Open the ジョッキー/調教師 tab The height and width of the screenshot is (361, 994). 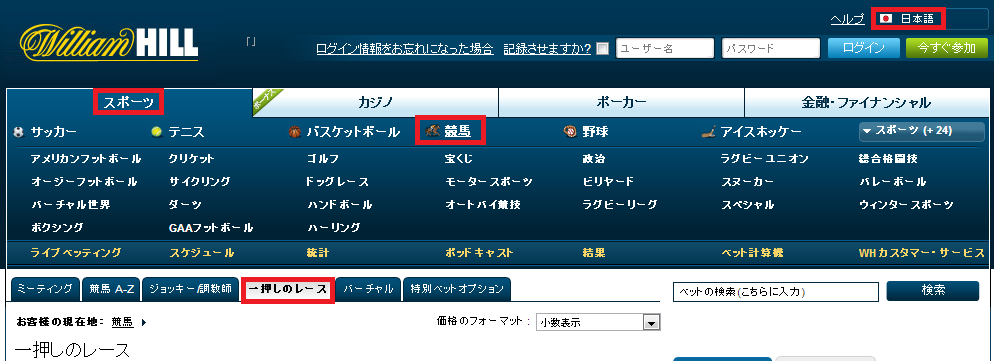click(x=191, y=289)
